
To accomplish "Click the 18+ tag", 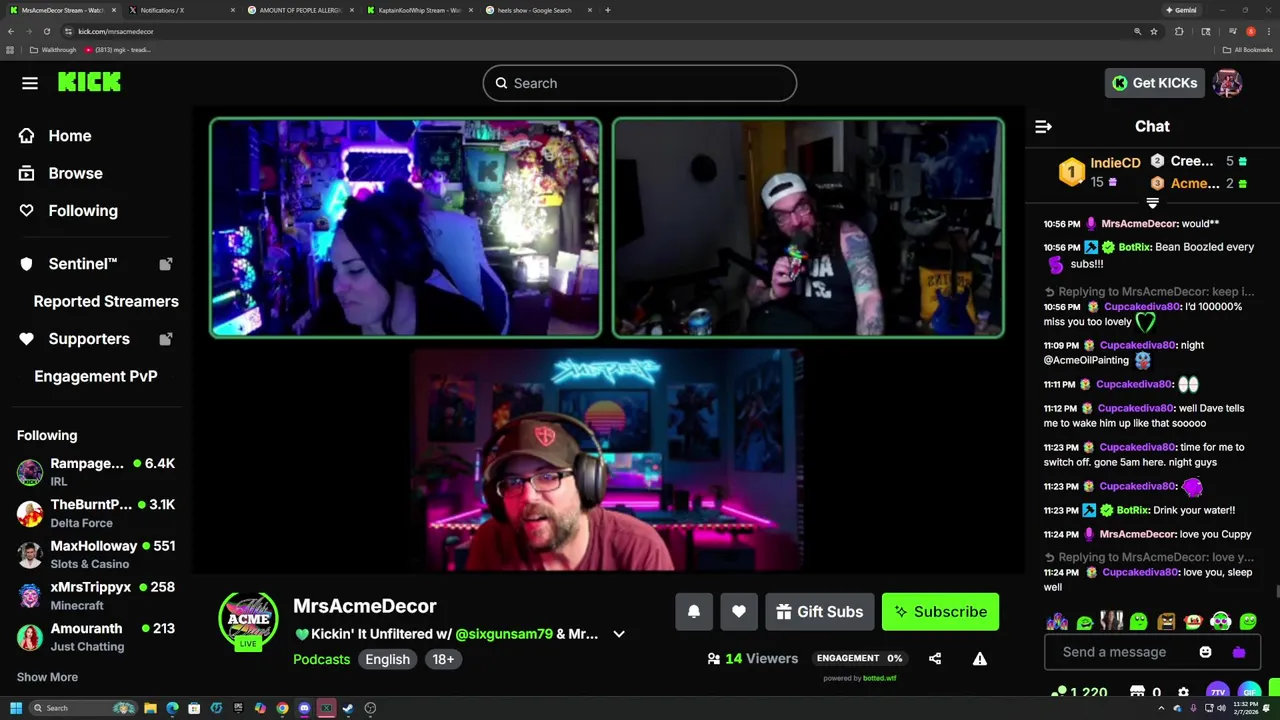I will coord(443,659).
